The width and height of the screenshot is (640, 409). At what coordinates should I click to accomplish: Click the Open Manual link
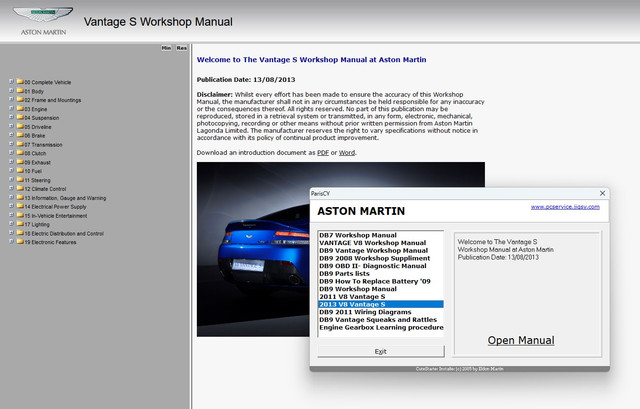[521, 340]
